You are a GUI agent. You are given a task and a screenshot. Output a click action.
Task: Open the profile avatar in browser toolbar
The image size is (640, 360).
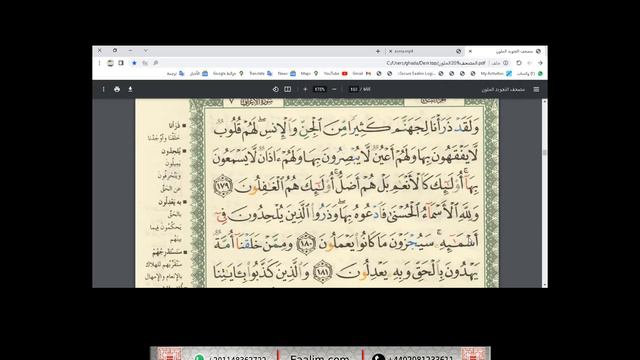(x=110, y=63)
